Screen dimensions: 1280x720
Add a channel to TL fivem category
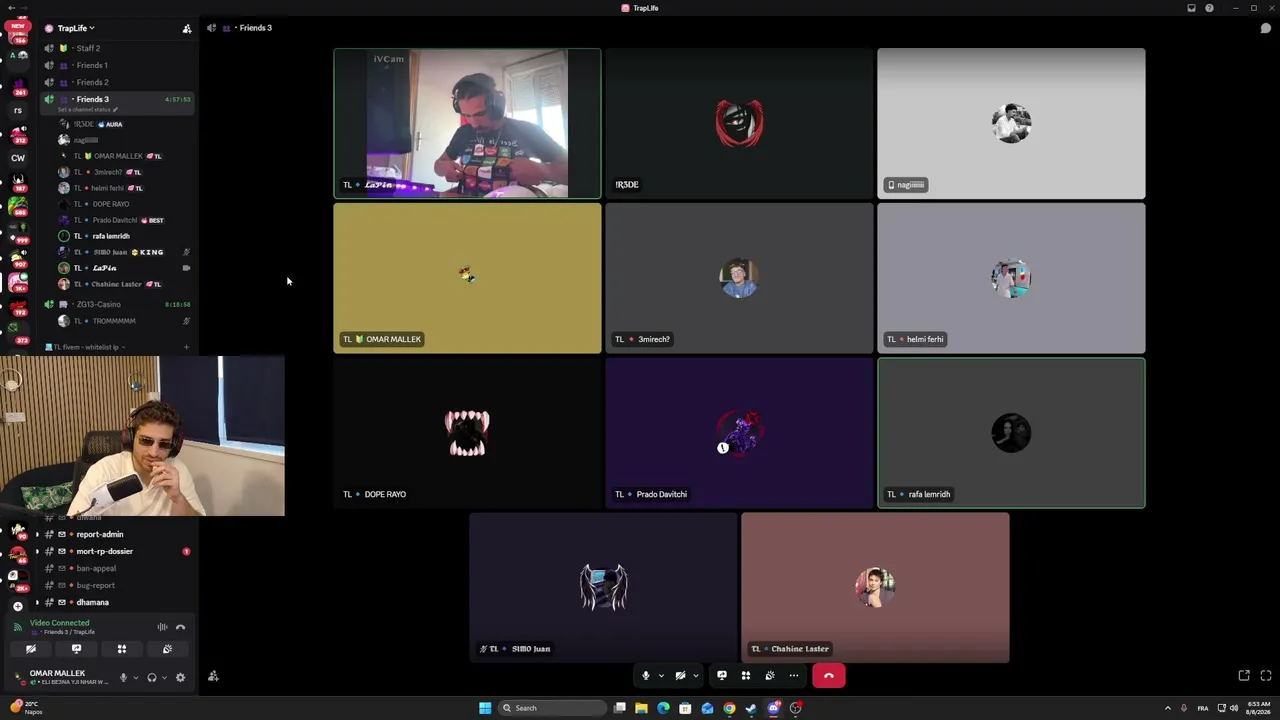(x=186, y=347)
